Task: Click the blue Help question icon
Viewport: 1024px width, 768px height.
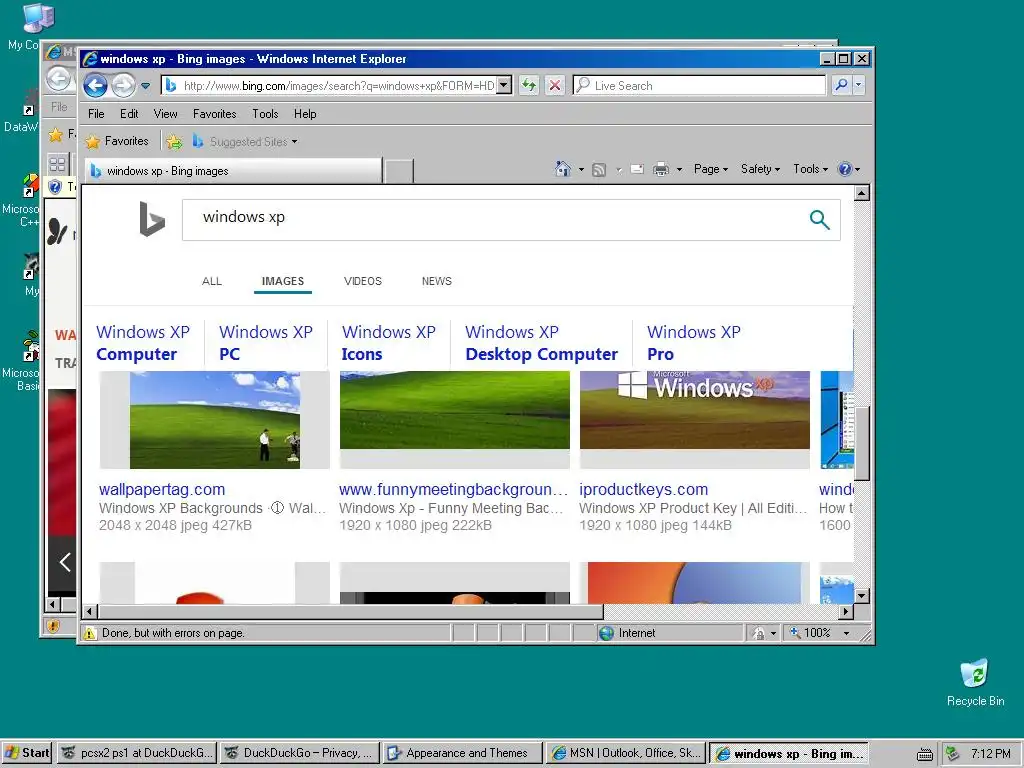Action: [x=845, y=169]
